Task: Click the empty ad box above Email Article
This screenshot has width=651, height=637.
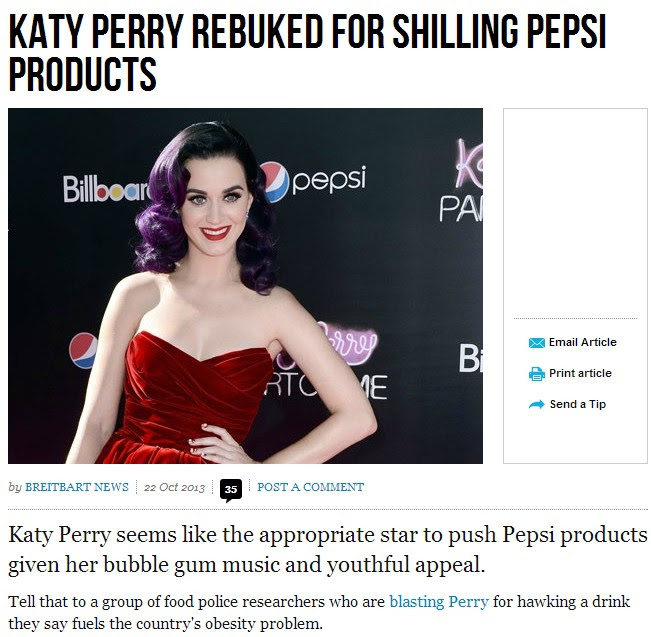Action: 575,214
